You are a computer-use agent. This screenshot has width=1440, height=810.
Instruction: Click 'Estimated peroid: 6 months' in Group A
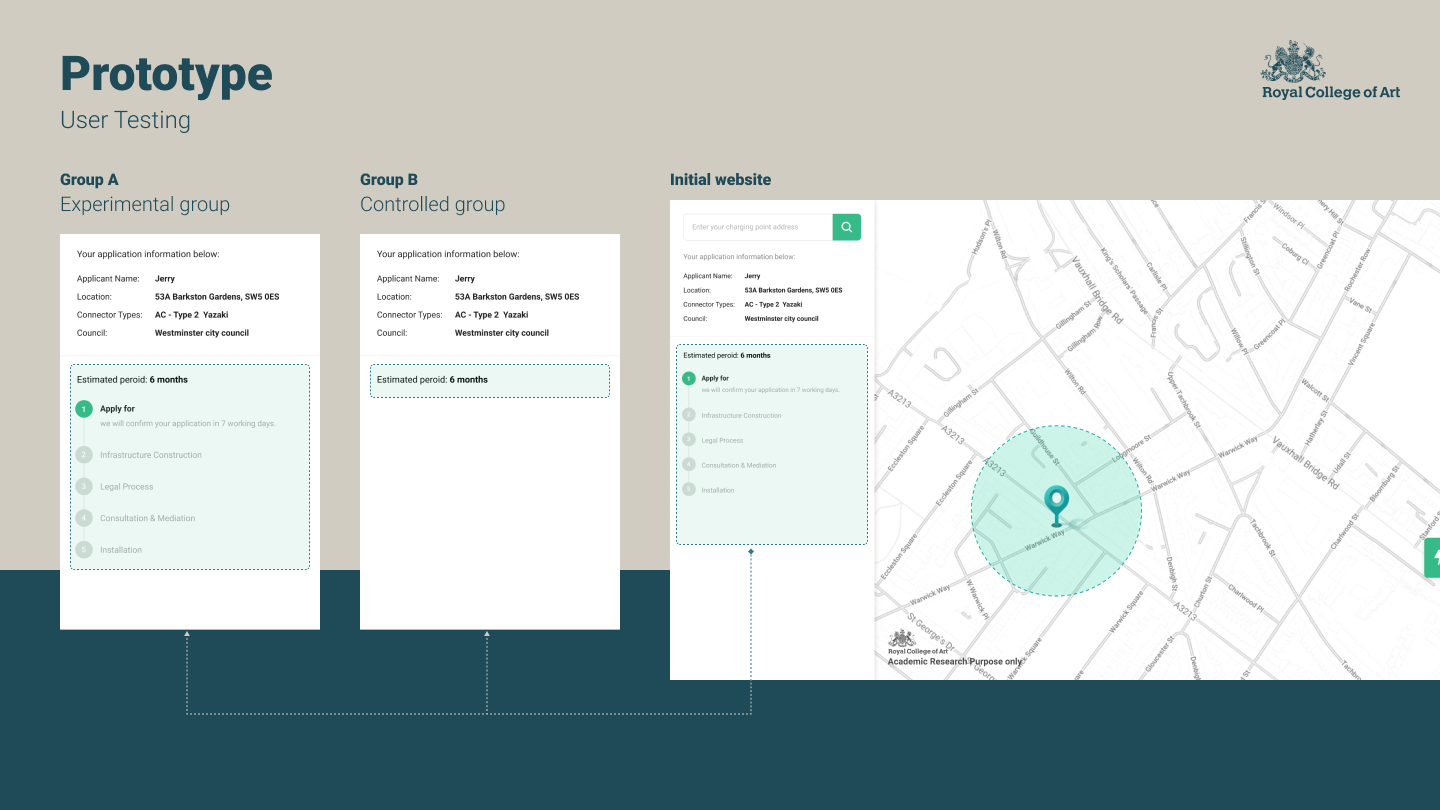[x=132, y=380]
